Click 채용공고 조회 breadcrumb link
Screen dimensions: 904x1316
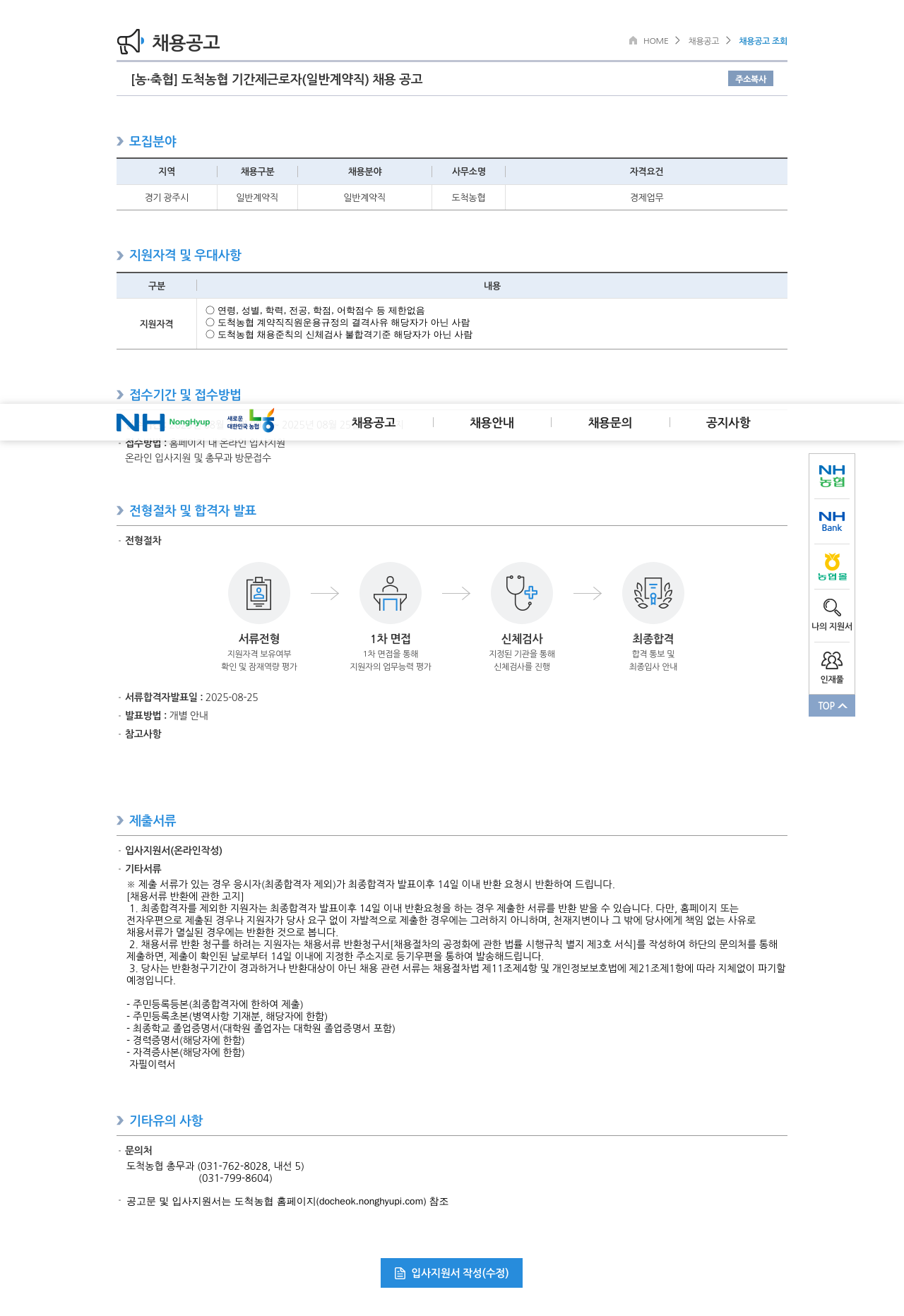click(763, 41)
